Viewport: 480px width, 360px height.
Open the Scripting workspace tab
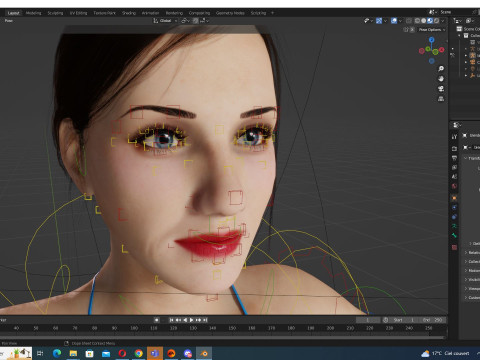coord(258,13)
